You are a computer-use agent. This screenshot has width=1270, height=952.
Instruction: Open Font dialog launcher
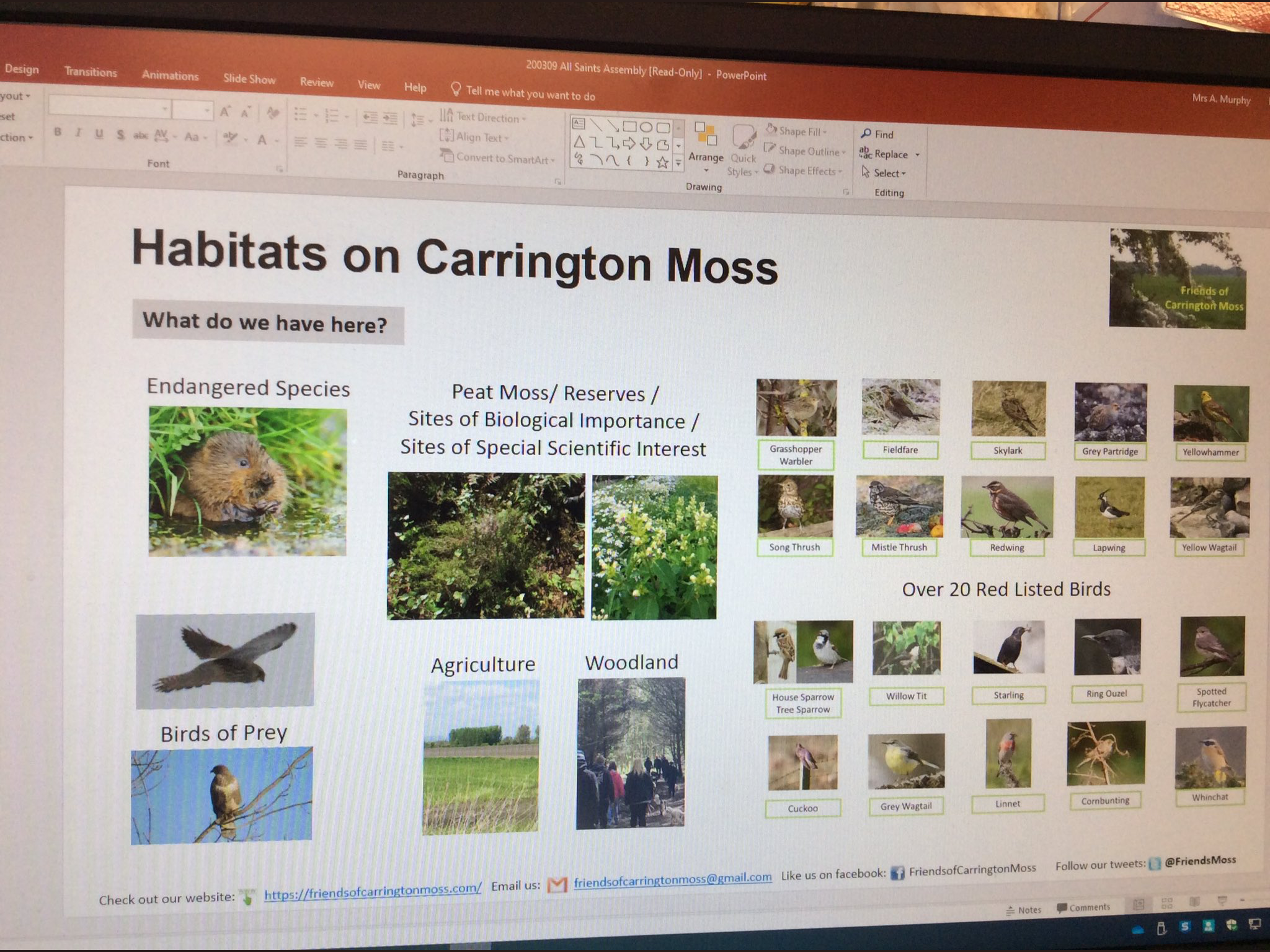click(x=280, y=169)
